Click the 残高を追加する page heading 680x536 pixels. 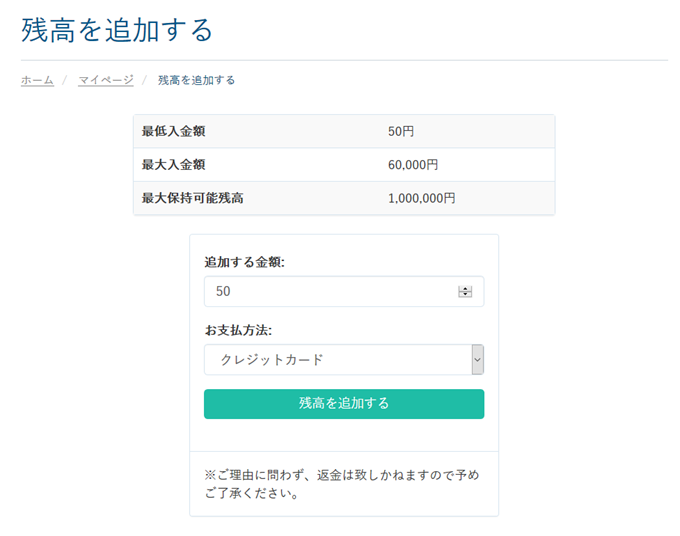[x=117, y=30]
